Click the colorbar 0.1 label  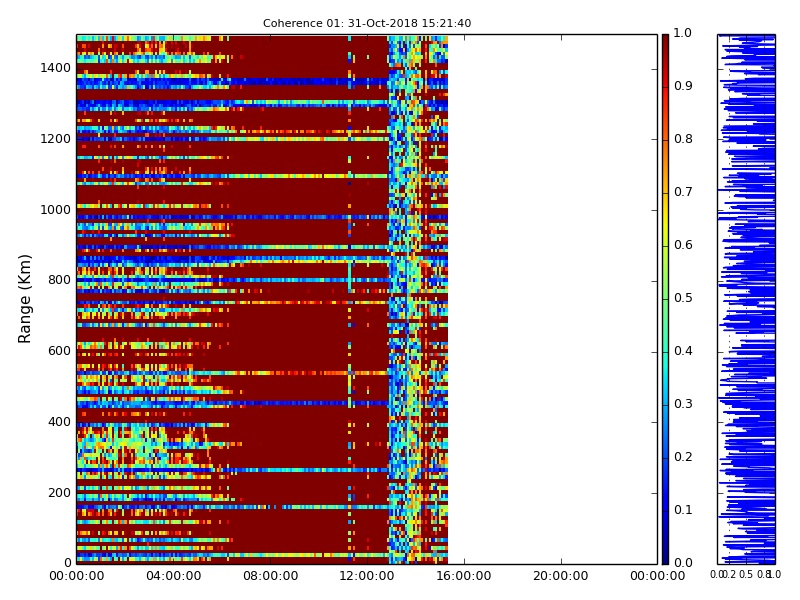point(683,510)
